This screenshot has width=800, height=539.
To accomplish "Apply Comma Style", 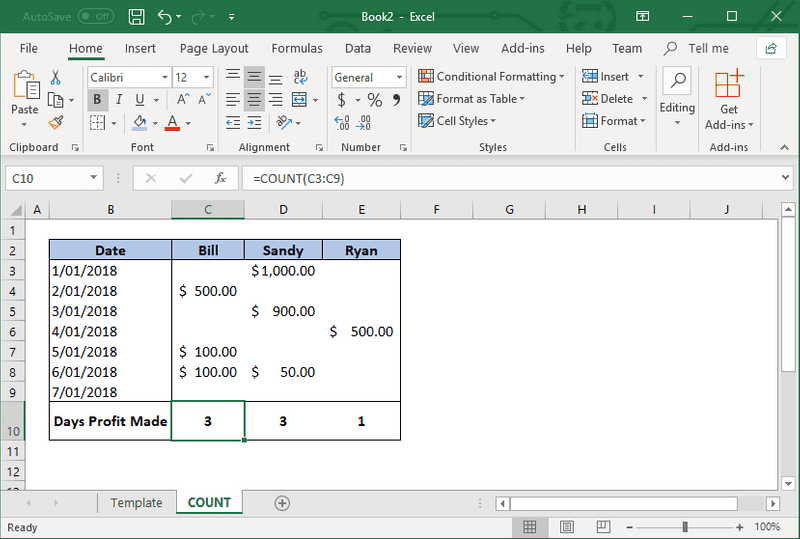I will [396, 100].
